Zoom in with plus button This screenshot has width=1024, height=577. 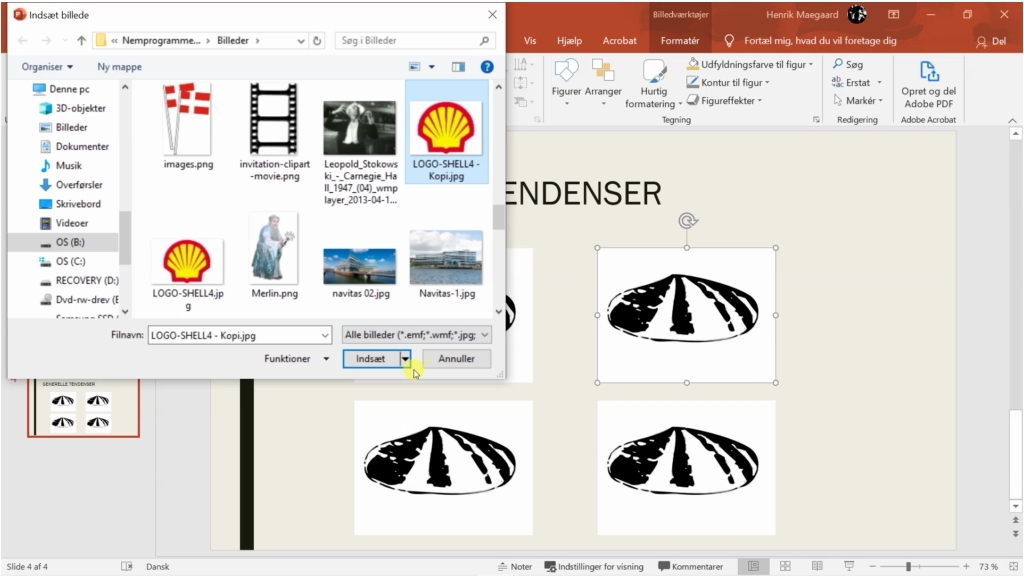coord(967,567)
